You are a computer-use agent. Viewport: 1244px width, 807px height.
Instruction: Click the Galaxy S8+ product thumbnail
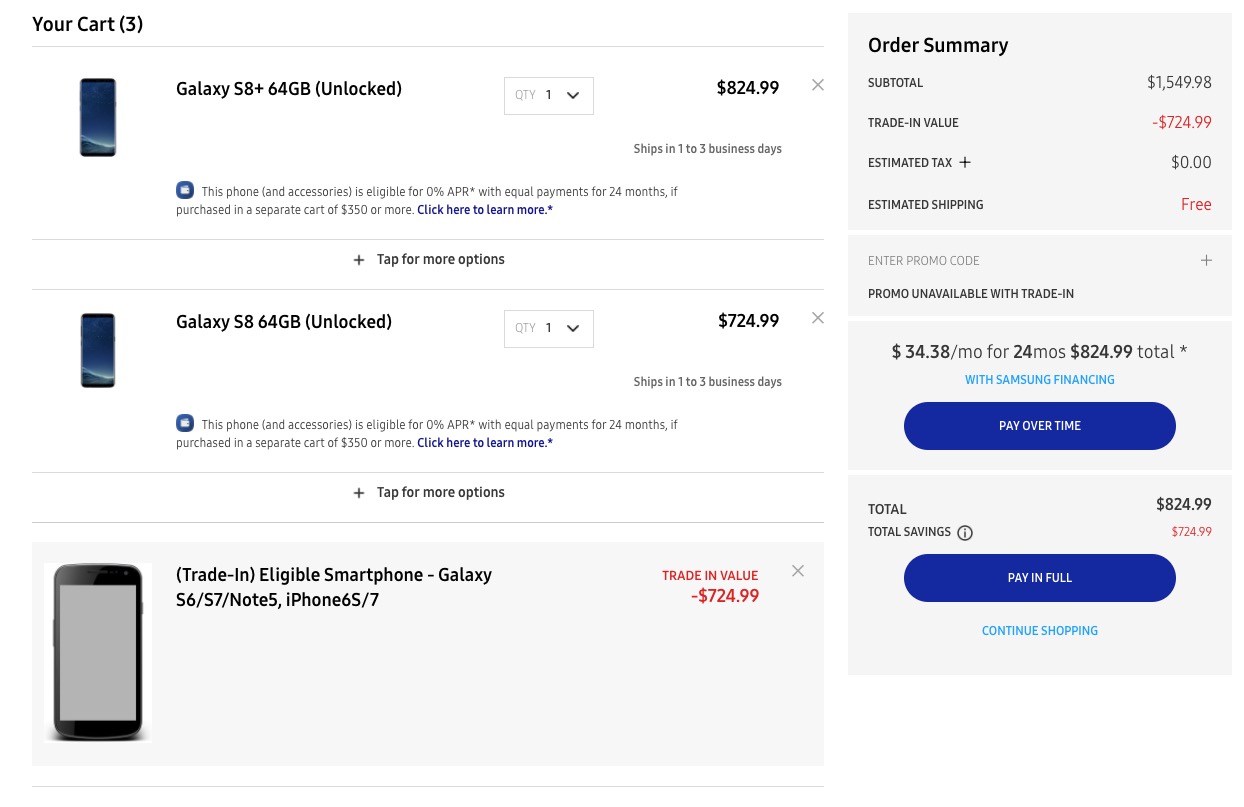tap(98, 117)
